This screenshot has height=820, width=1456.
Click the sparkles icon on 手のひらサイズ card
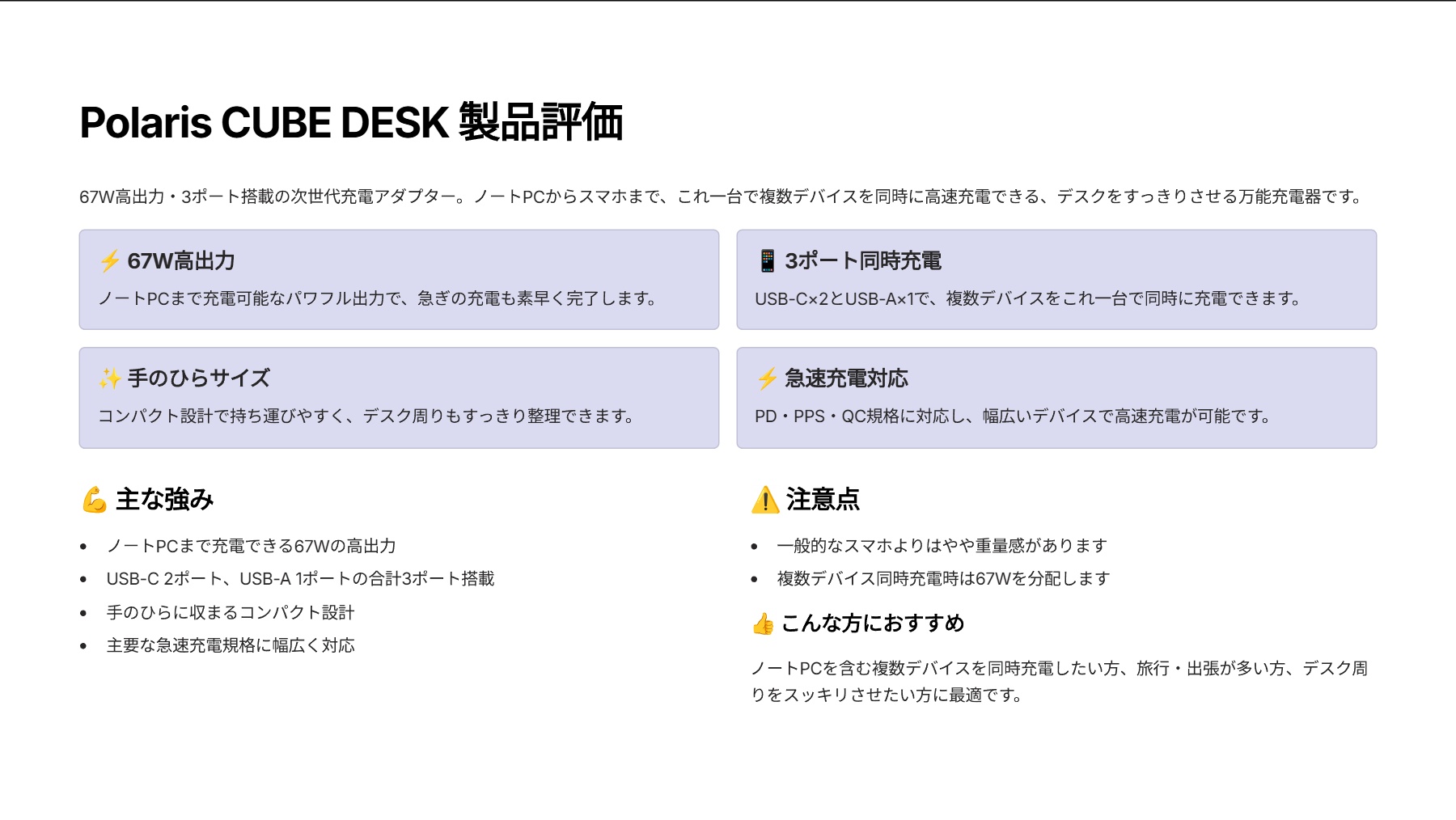click(110, 377)
